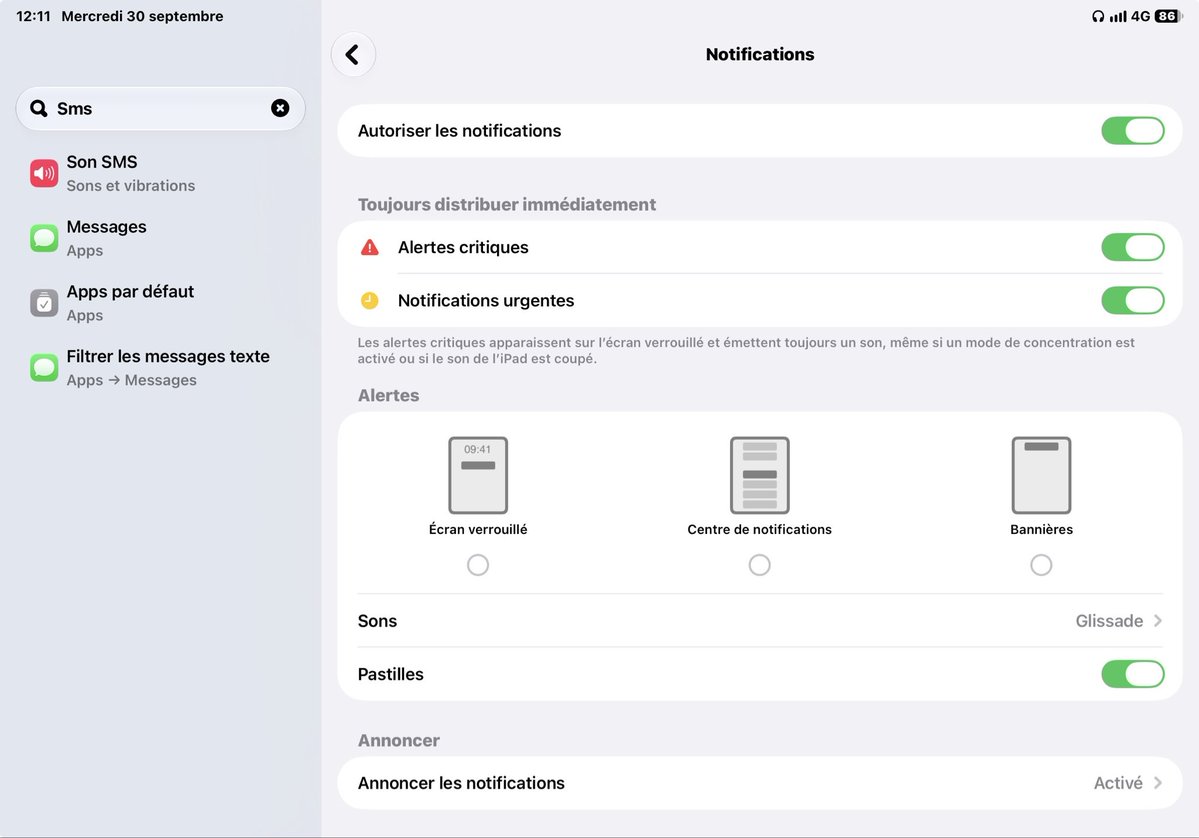Tap the 4G network indicator
Screen dimensions: 1199x838
pyautogui.click(x=1140, y=16)
